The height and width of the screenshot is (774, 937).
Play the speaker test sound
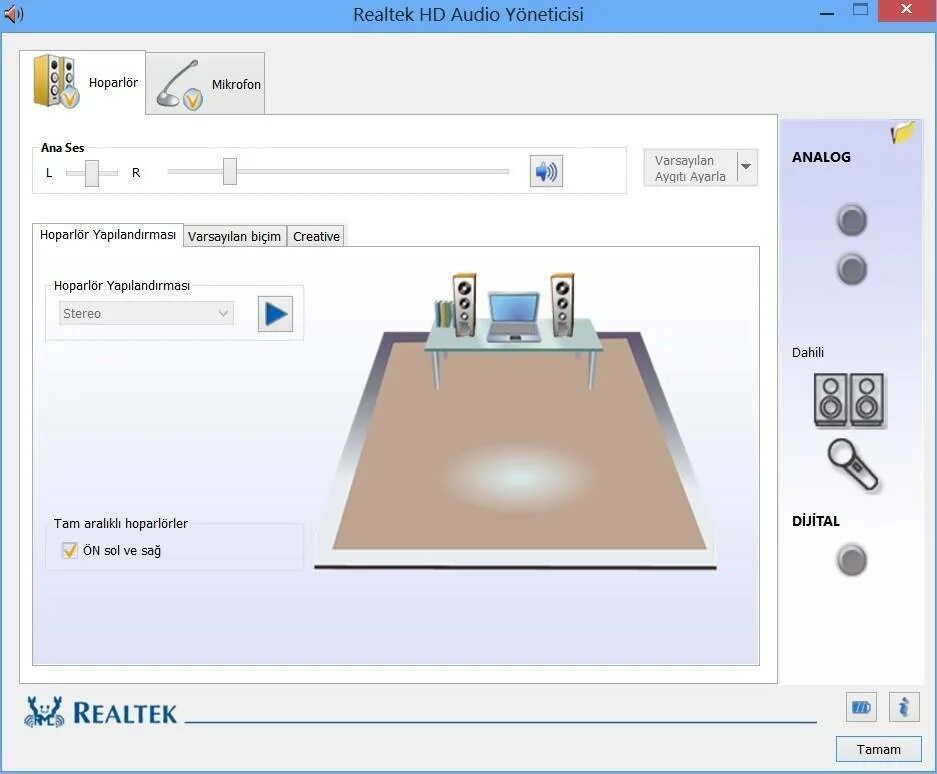pos(275,314)
